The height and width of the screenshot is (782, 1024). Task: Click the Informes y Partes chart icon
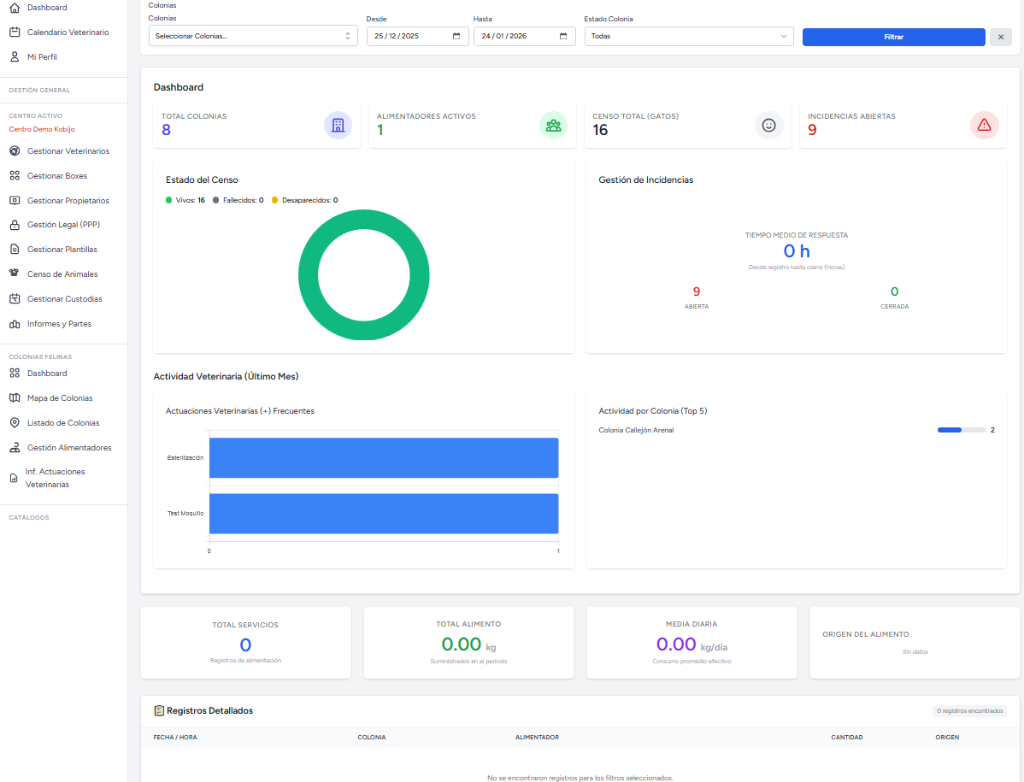coord(14,324)
